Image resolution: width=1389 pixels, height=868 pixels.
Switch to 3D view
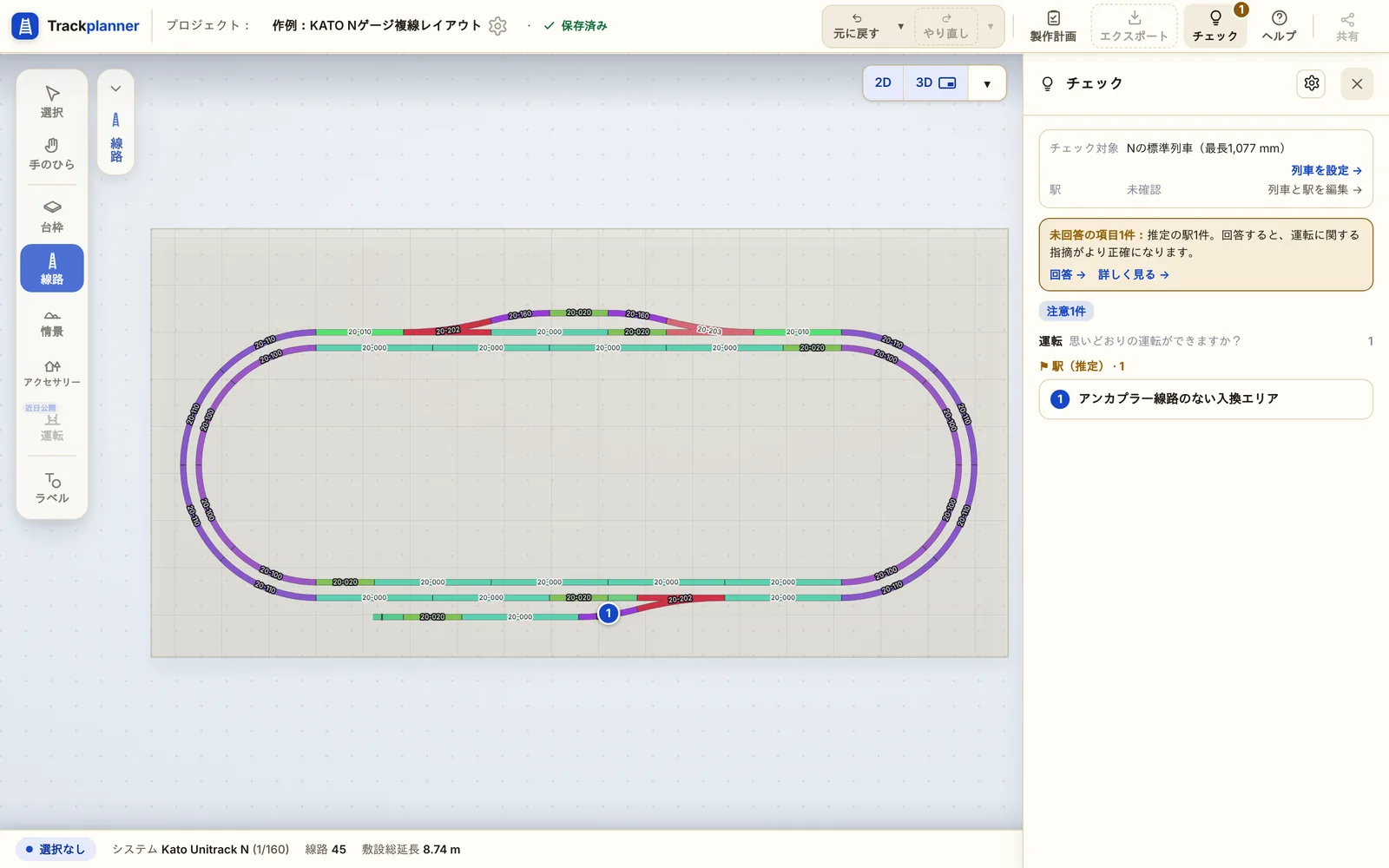click(935, 82)
